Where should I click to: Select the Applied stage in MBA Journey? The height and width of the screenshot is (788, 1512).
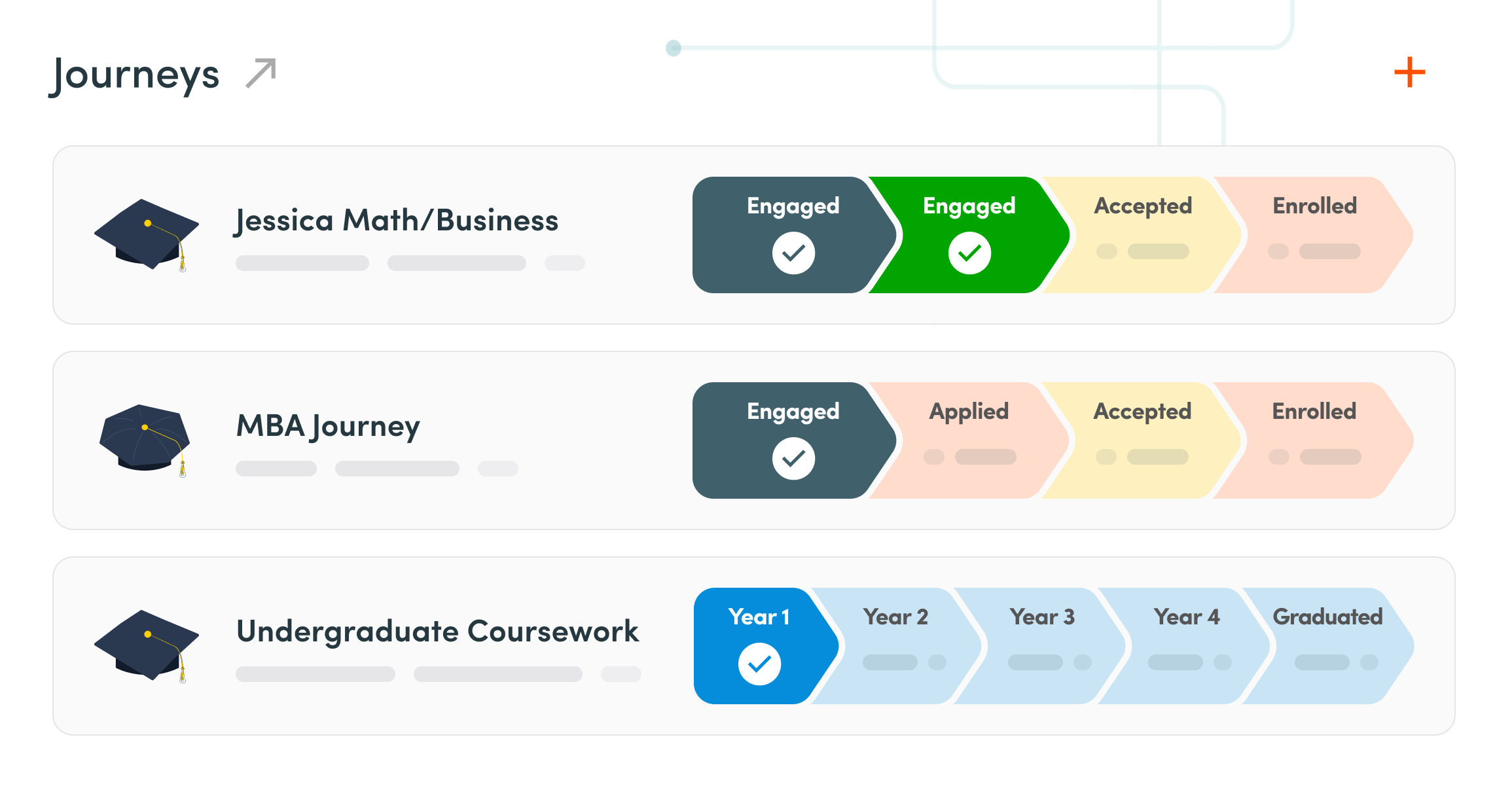(x=969, y=440)
